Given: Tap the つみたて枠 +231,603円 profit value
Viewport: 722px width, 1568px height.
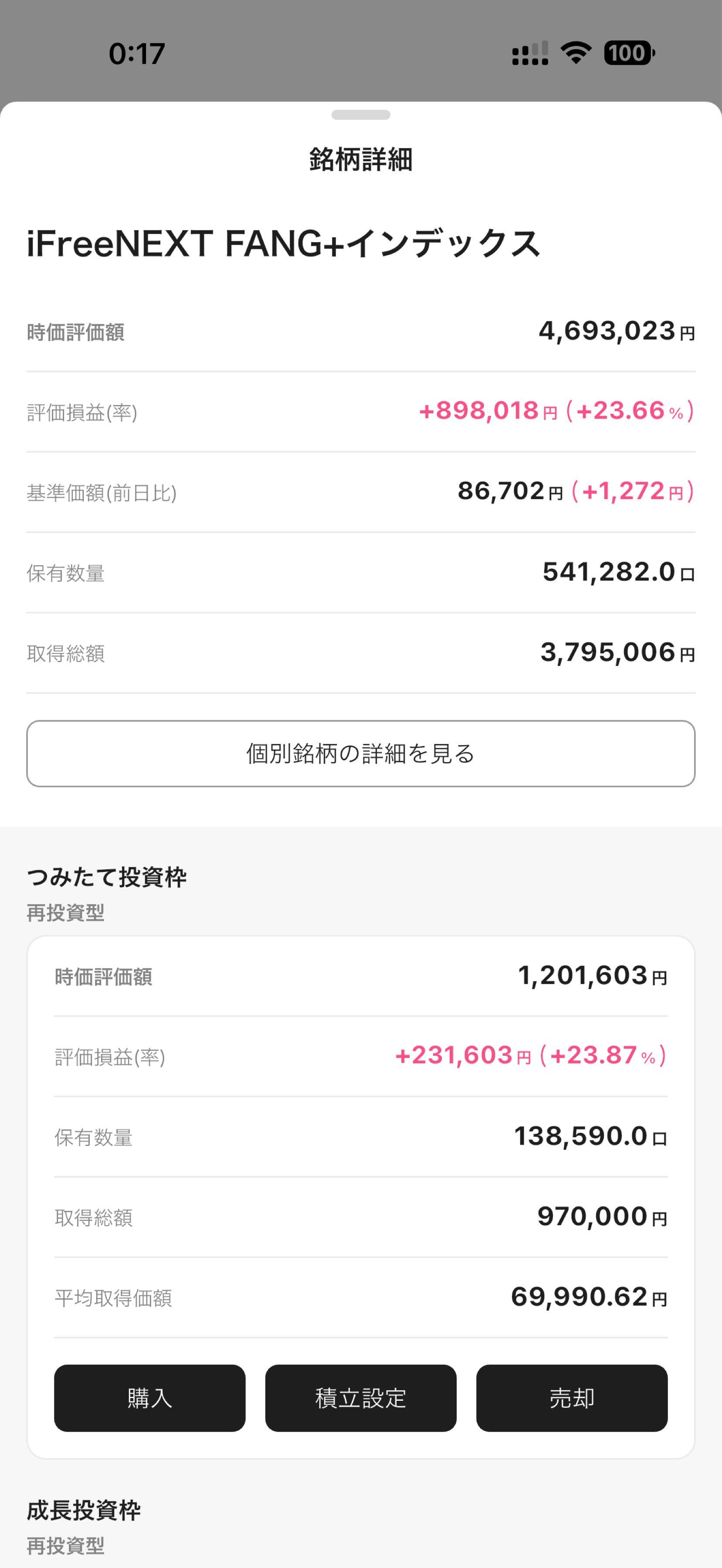Looking at the screenshot, I should tap(463, 1055).
